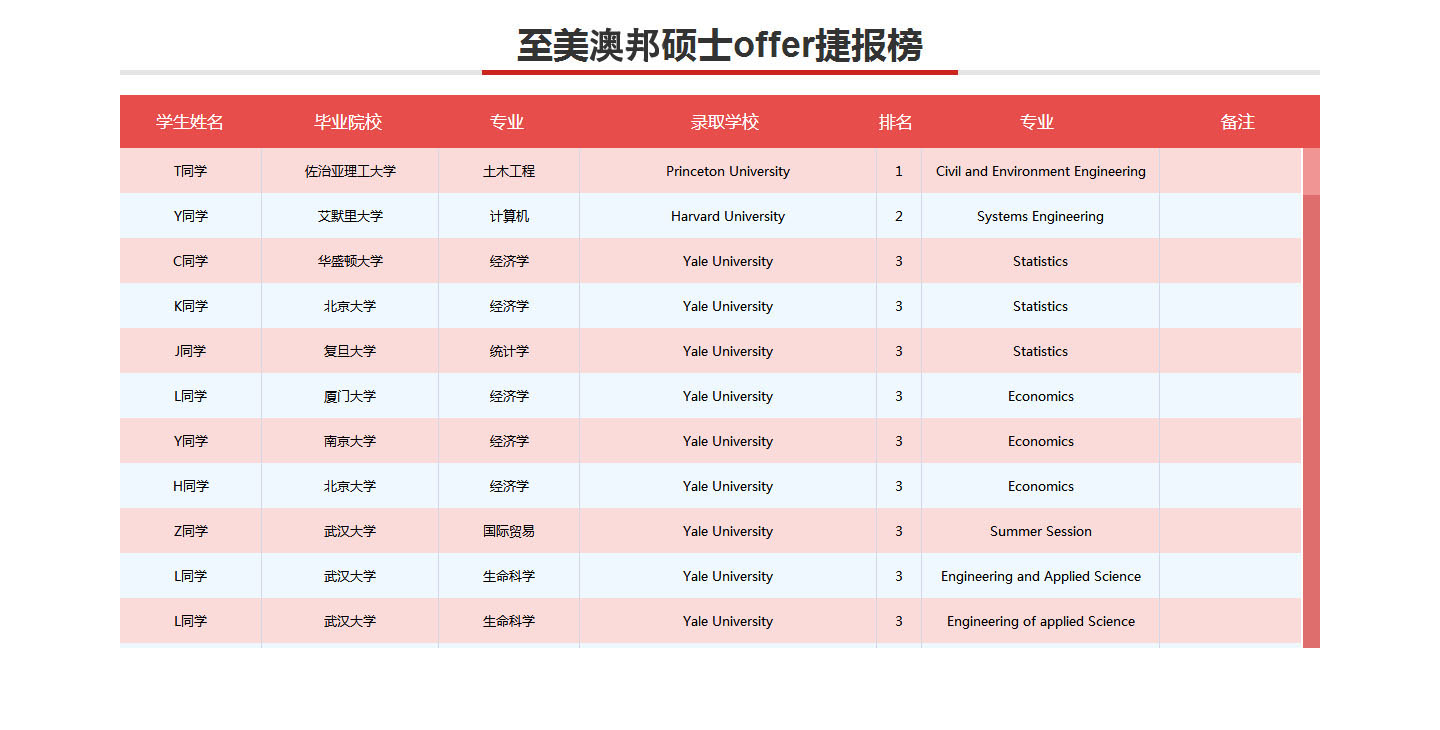Viewport: 1440px width, 730px height.
Task: Click Yale University in the J同学 row
Action: (728, 351)
